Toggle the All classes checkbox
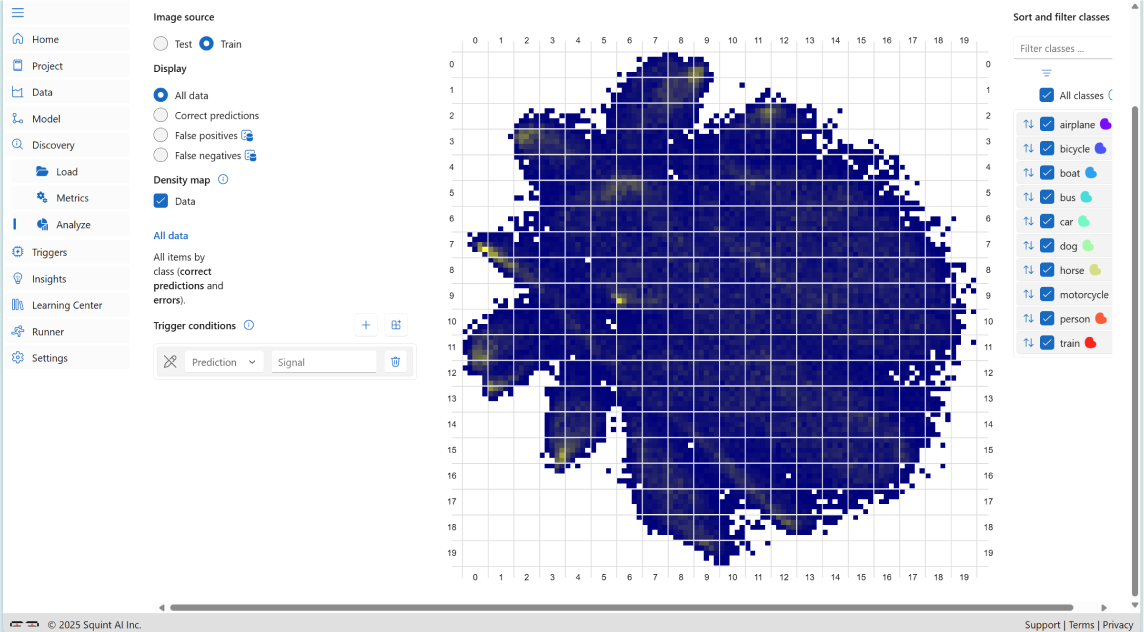The width and height of the screenshot is (1144, 632). (x=1046, y=96)
